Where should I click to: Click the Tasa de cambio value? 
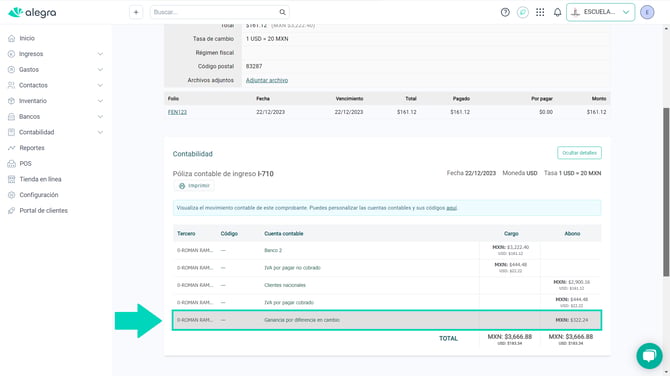pyautogui.click(x=267, y=39)
